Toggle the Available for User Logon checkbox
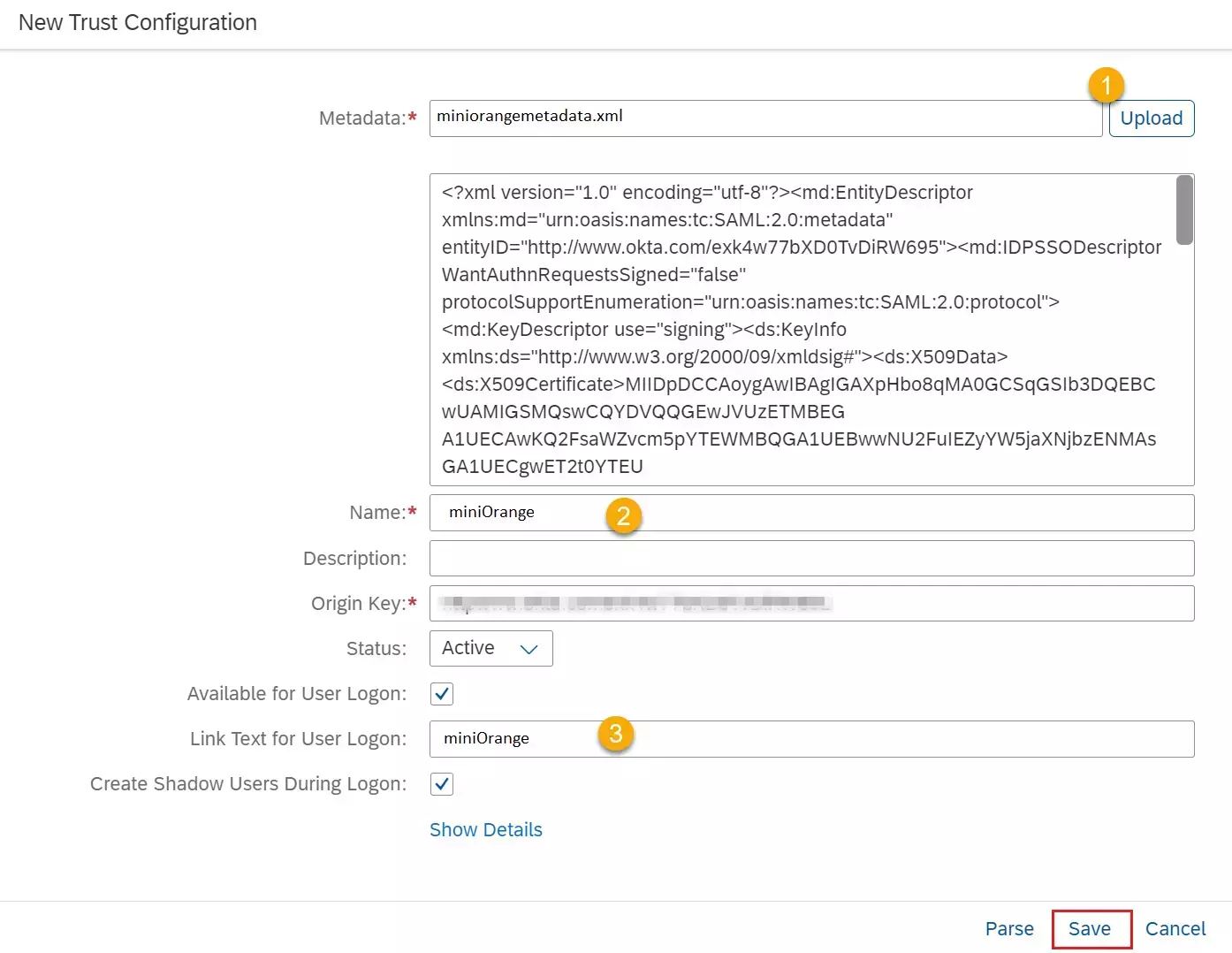This screenshot has width=1232, height=953. (x=441, y=693)
